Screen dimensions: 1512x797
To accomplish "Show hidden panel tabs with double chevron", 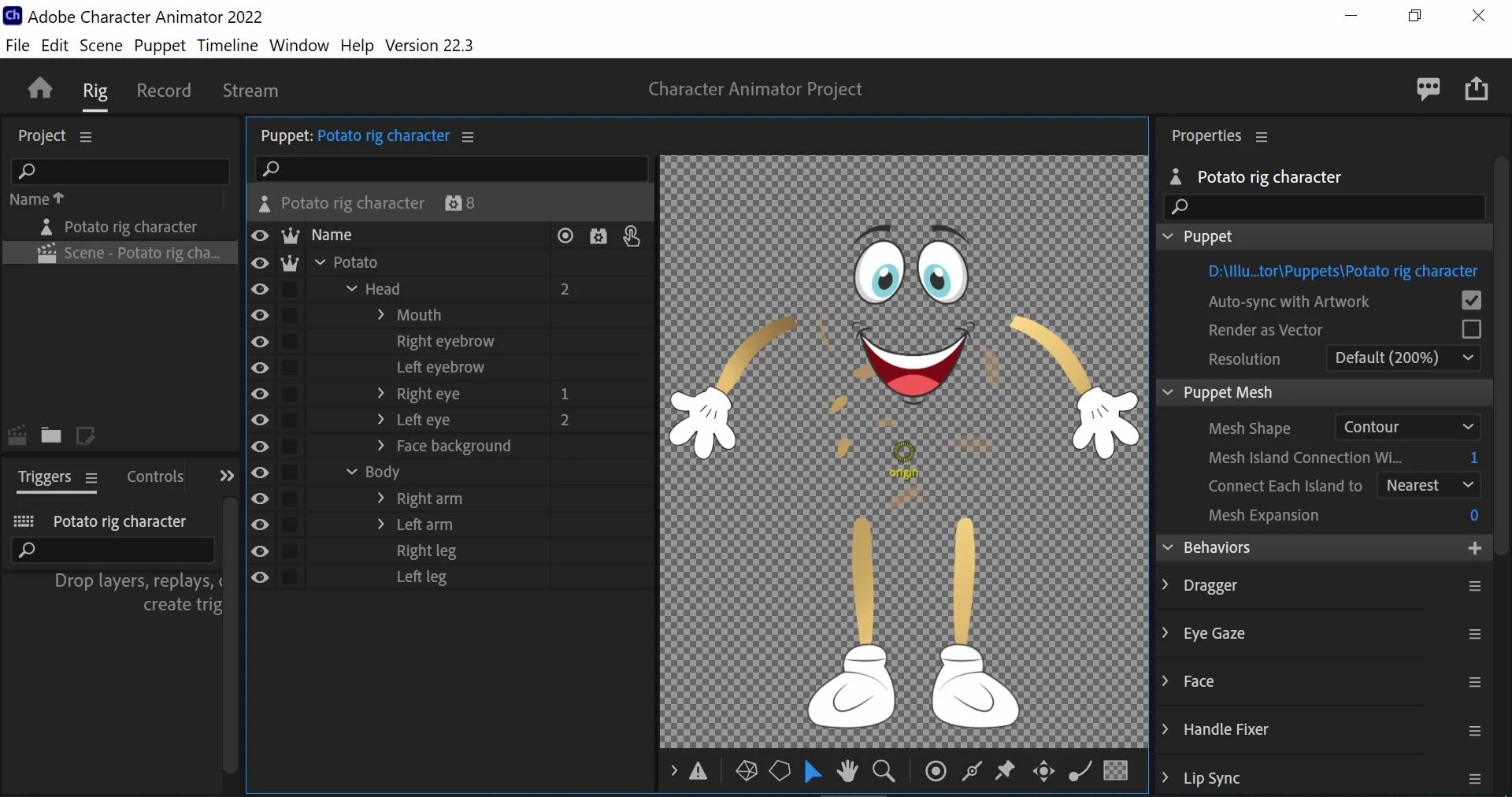I will (x=227, y=476).
